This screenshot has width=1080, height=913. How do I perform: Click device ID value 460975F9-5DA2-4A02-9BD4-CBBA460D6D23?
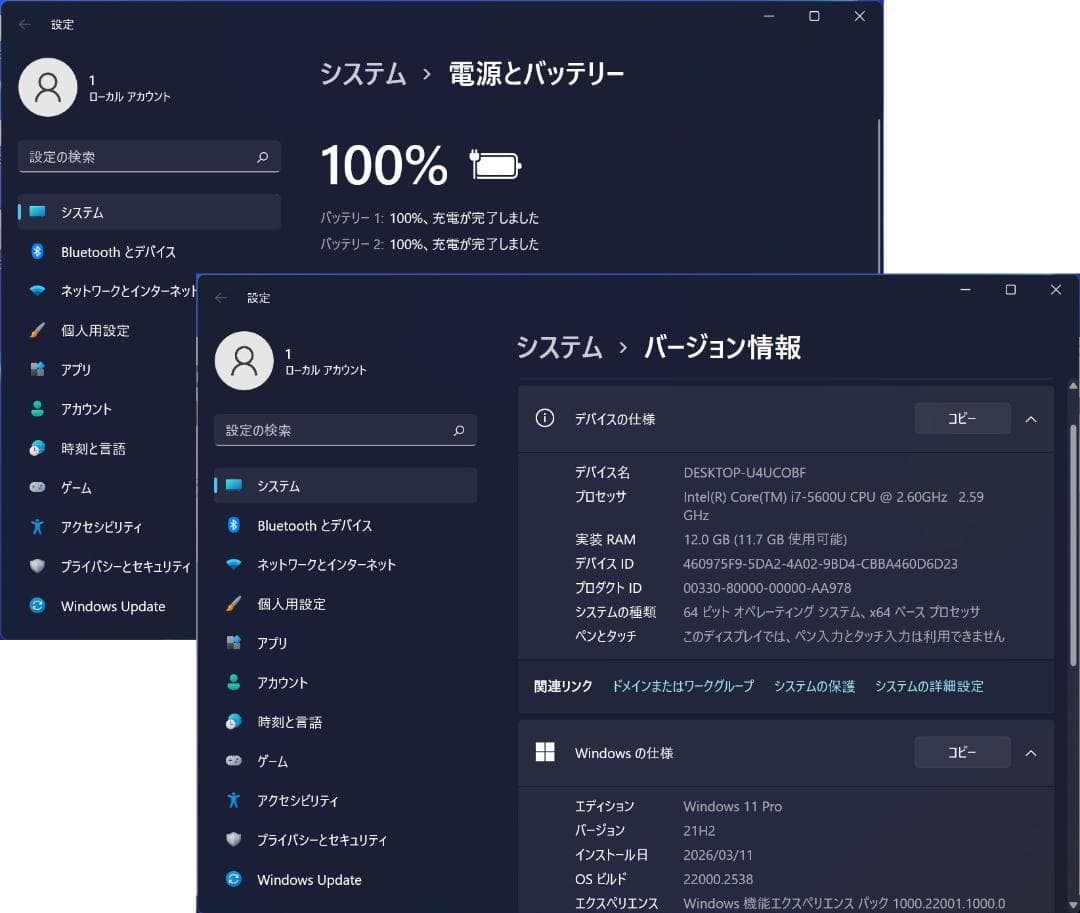pos(820,564)
